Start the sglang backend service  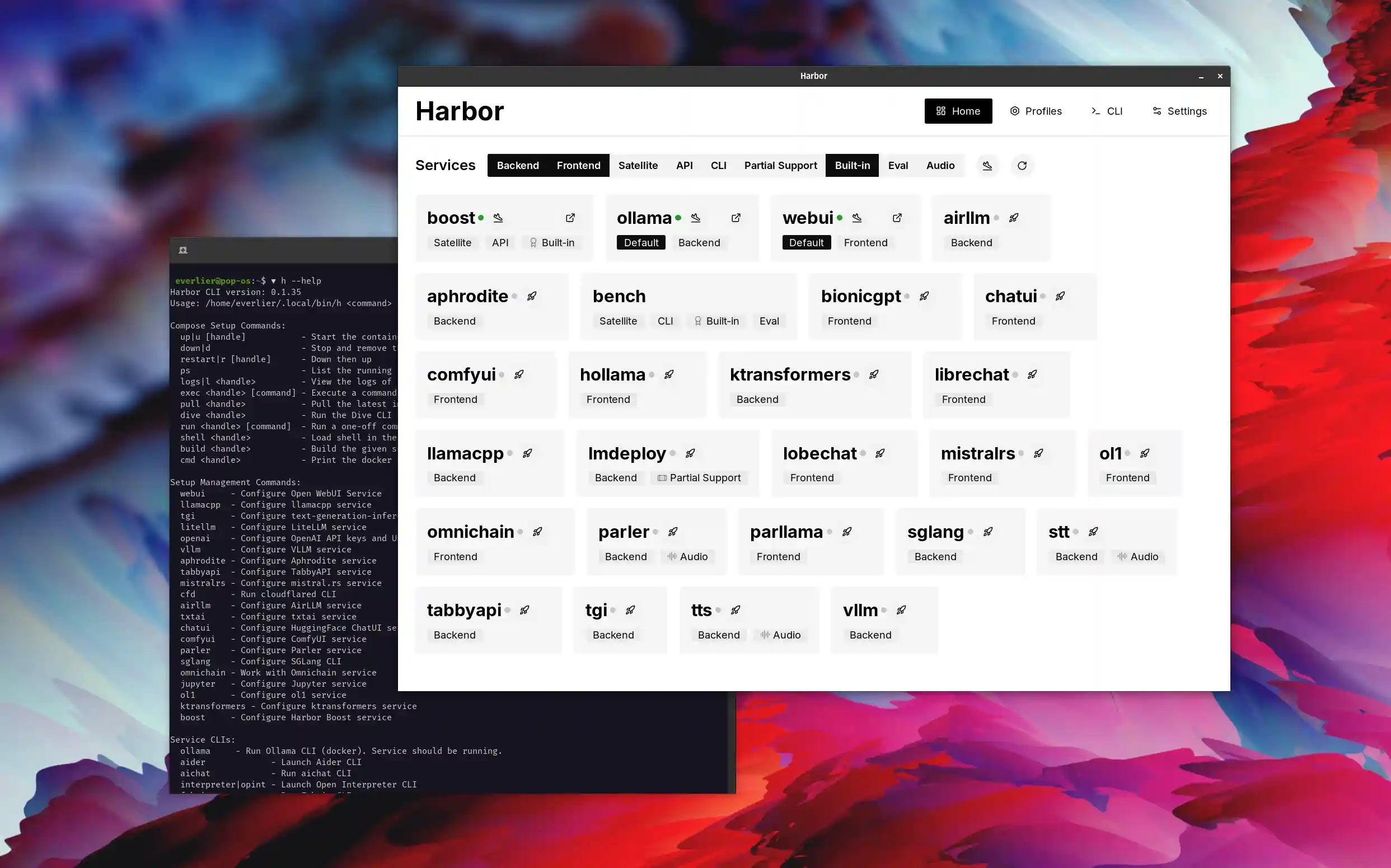click(988, 532)
